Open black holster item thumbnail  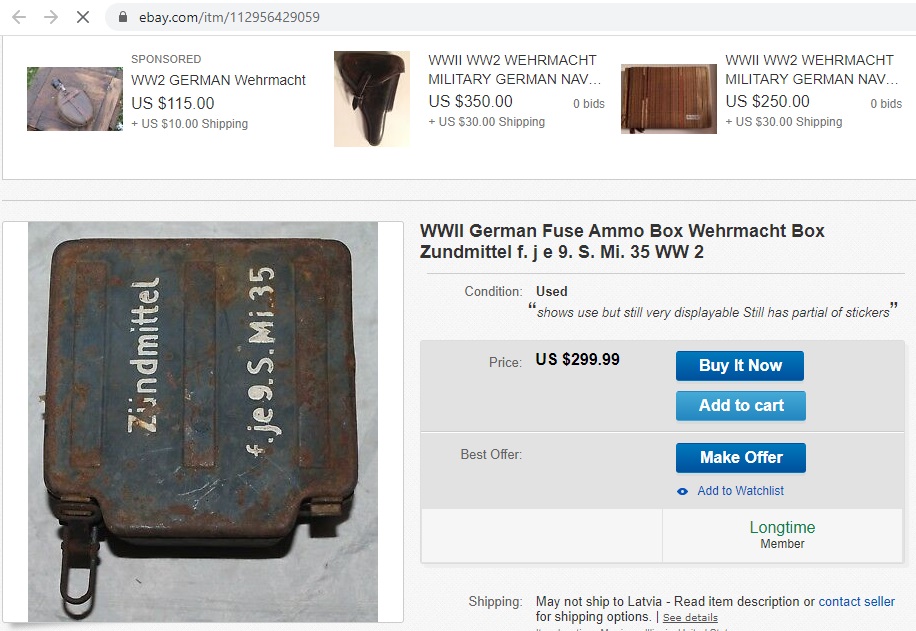pos(372,99)
